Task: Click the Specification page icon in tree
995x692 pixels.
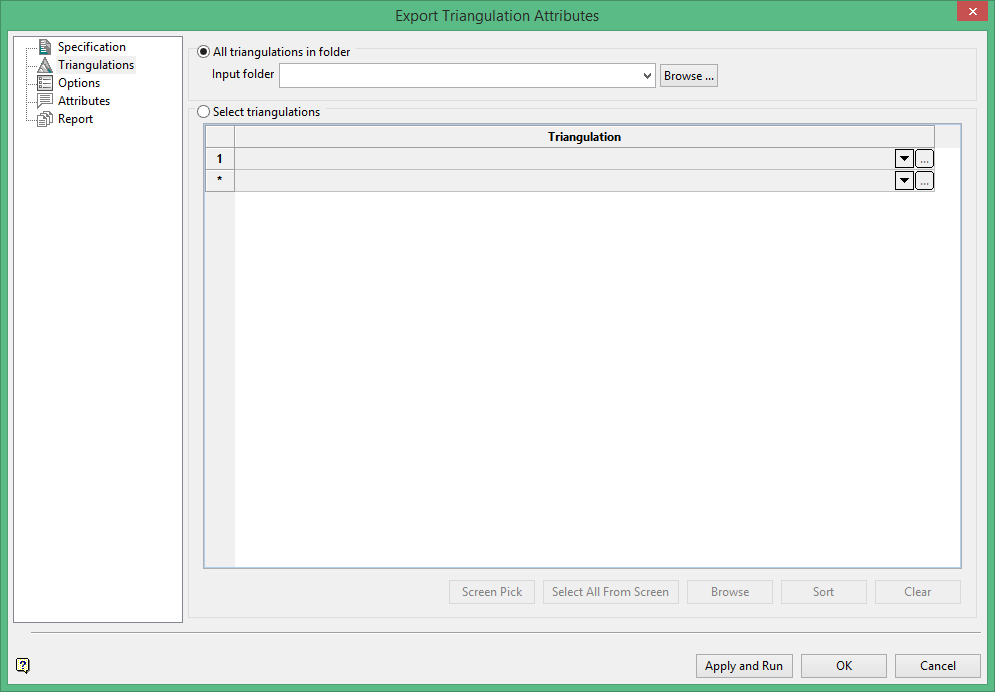Action: pyautogui.click(x=44, y=47)
